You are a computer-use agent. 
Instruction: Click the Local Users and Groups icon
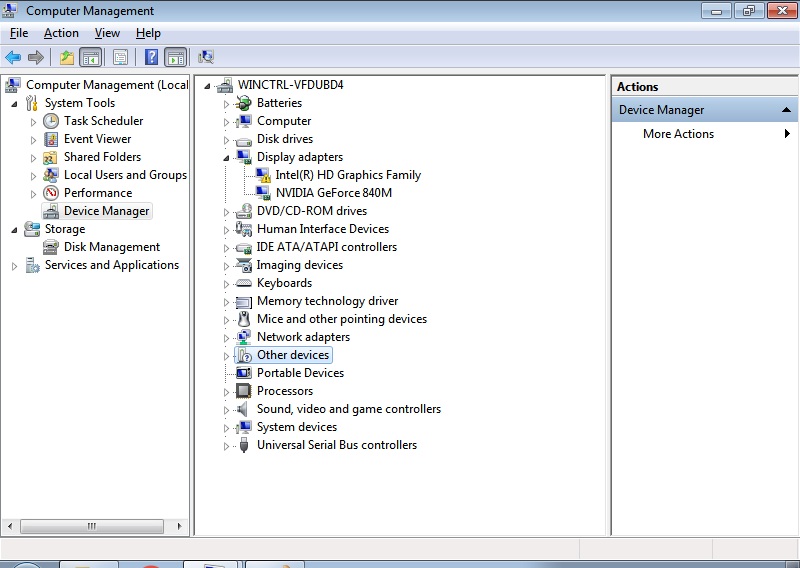(x=51, y=175)
